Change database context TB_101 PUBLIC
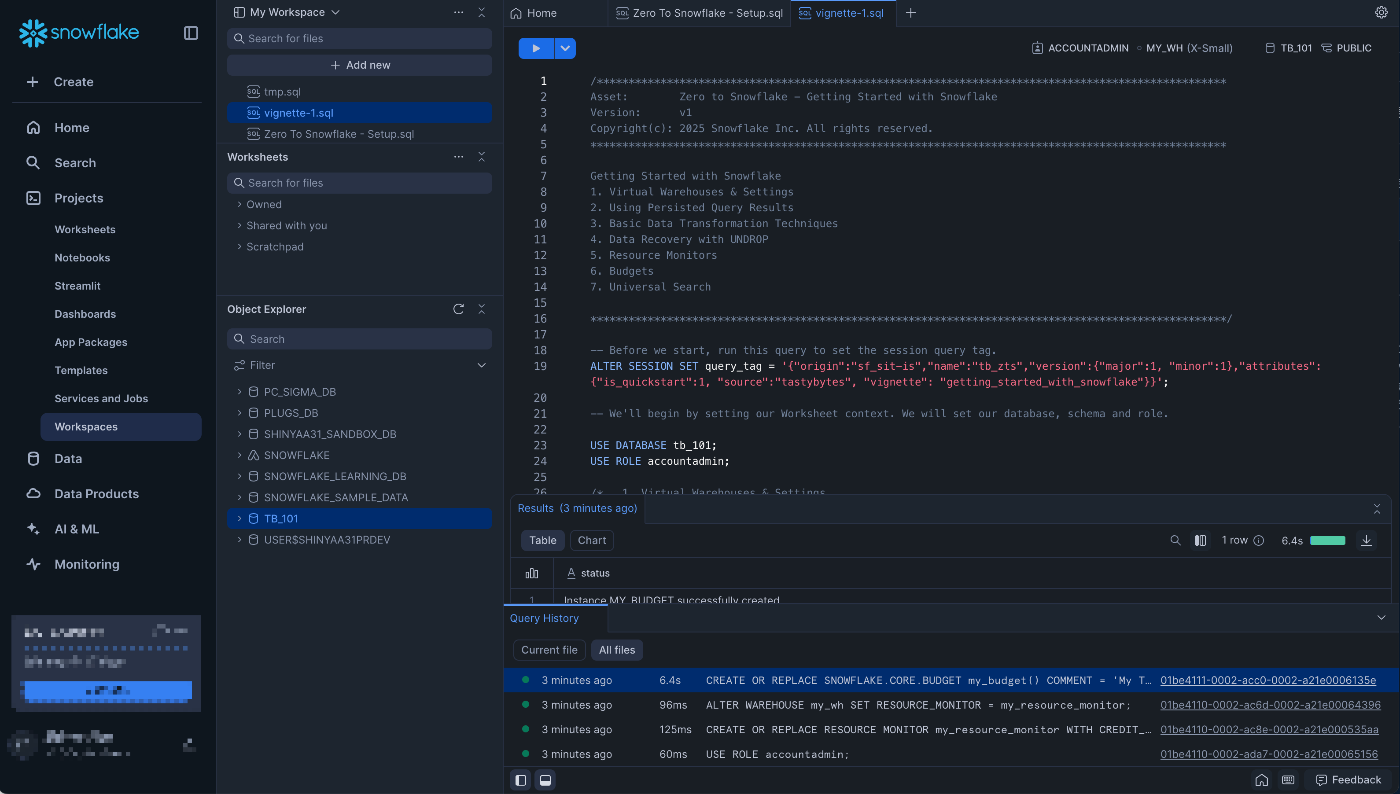 [x=1318, y=48]
